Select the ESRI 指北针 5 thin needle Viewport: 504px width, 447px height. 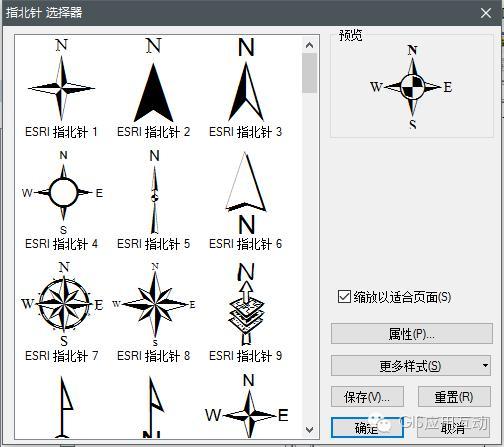154,192
